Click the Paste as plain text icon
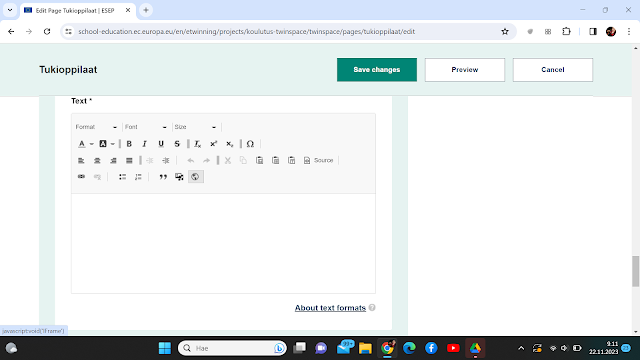Viewport: 640px width, 360px height. 276,160
